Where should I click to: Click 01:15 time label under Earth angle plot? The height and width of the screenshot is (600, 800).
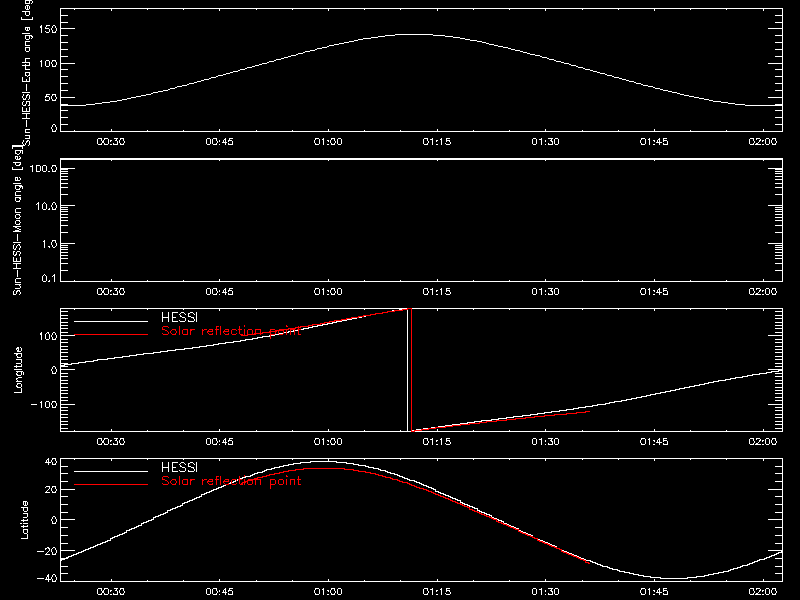[437, 141]
